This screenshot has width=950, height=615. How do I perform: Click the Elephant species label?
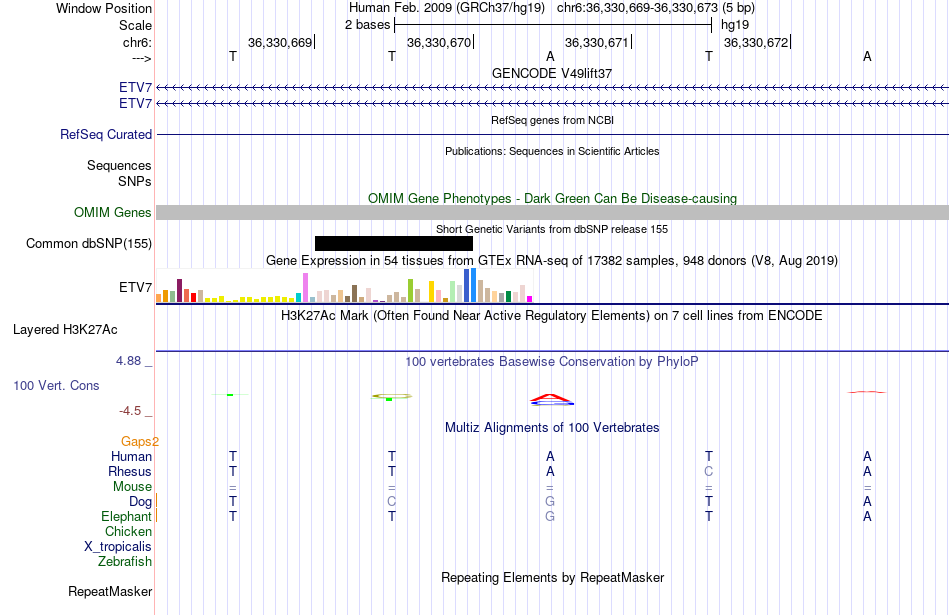pos(126,516)
